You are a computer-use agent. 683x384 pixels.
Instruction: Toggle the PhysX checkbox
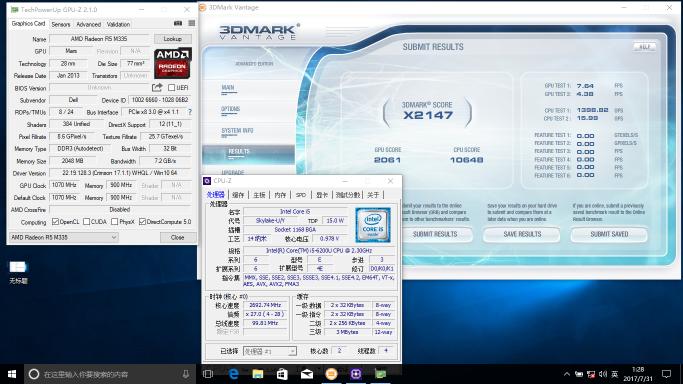point(115,222)
